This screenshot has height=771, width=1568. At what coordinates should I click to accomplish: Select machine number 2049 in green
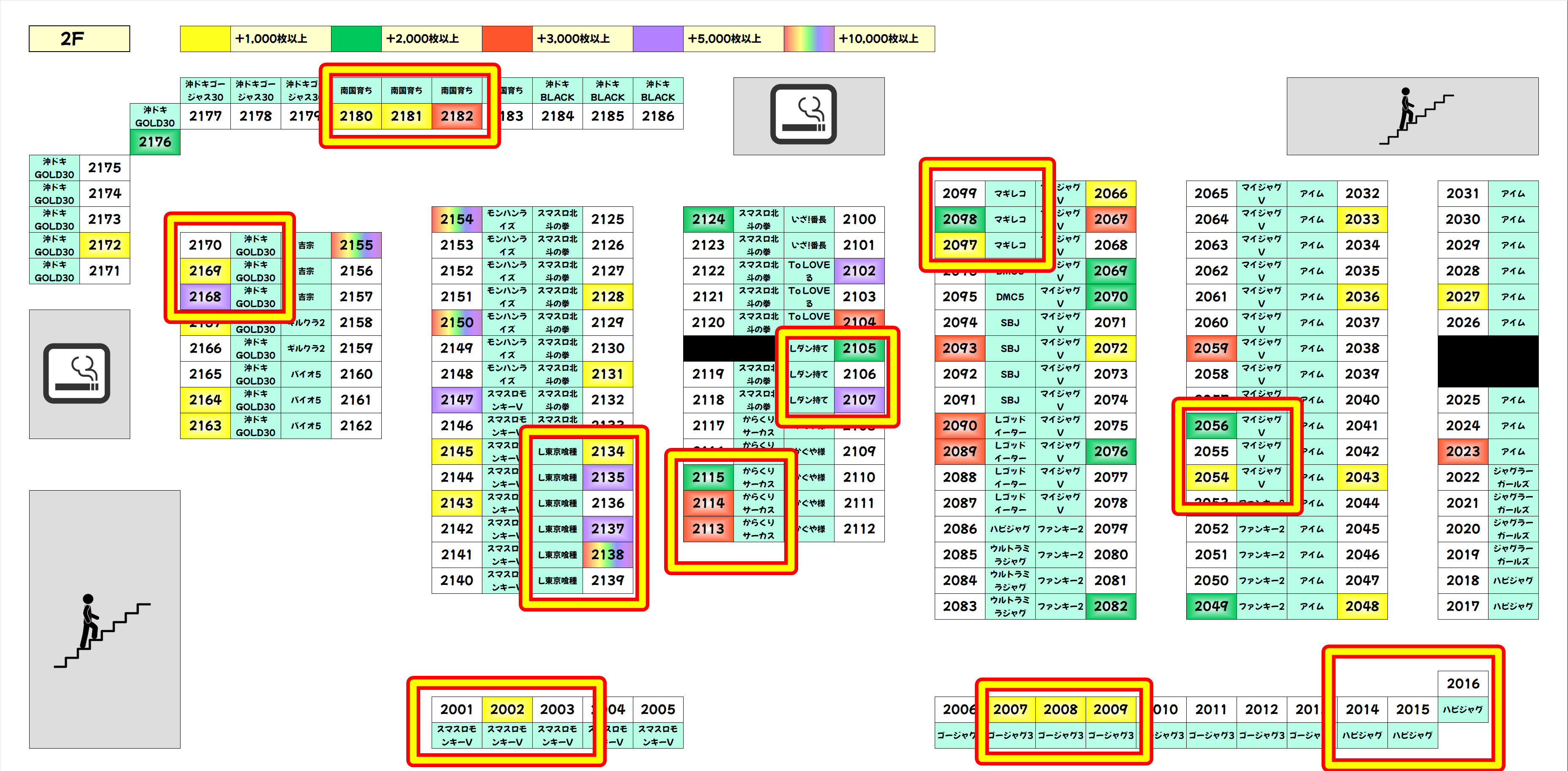tap(1211, 606)
